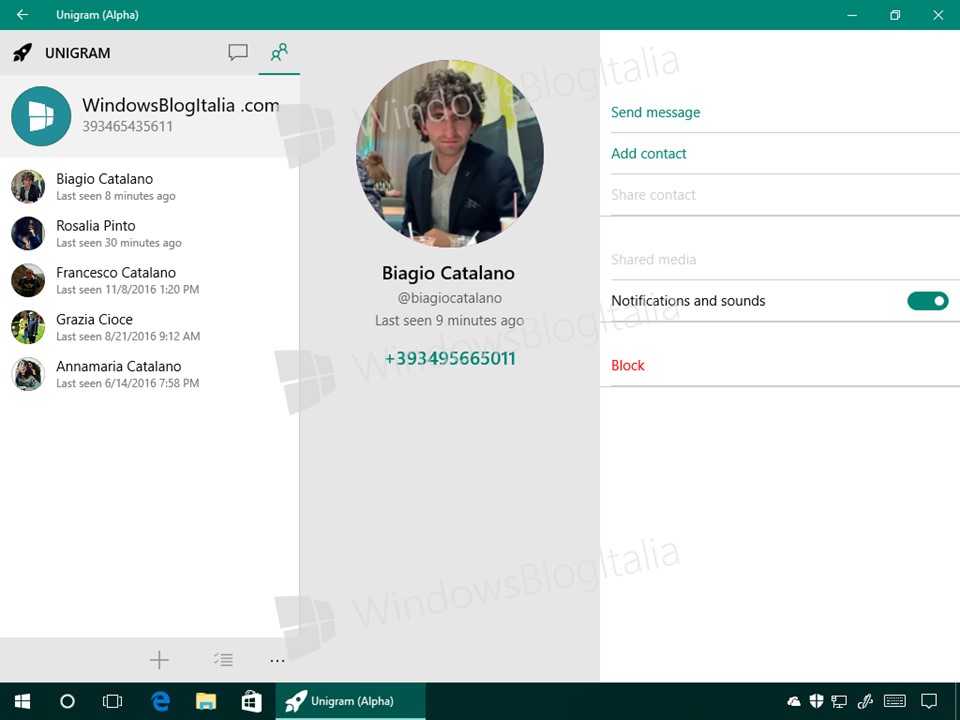Image resolution: width=960 pixels, height=720 pixels.
Task: Open Windows Defender shield tray icon
Action: click(x=816, y=701)
